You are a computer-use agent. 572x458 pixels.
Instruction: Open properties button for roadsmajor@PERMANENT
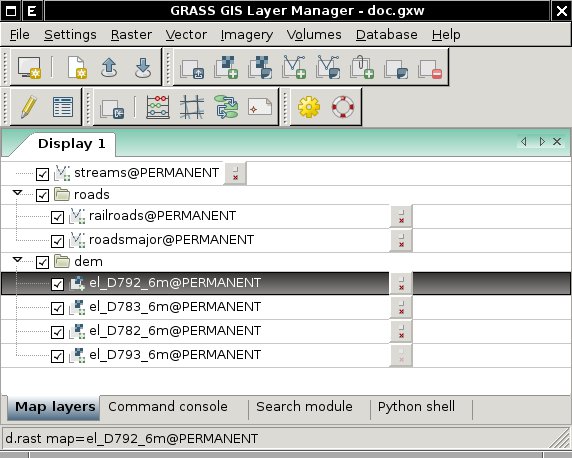401,240
